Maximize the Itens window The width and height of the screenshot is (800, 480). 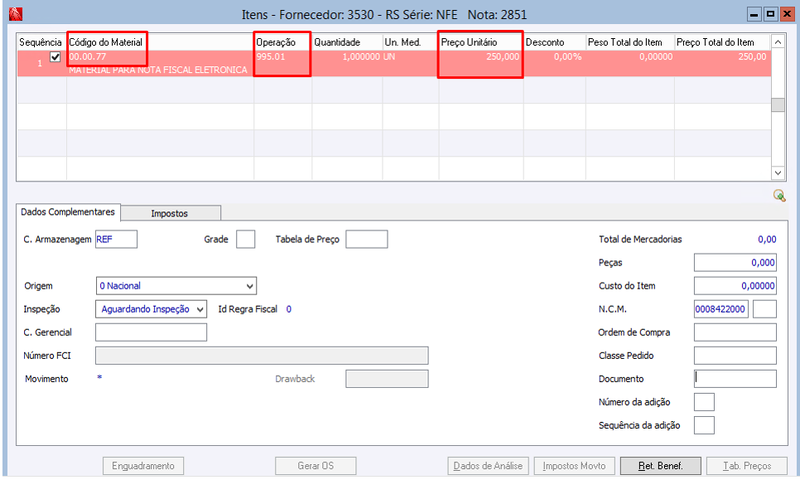[x=770, y=14]
